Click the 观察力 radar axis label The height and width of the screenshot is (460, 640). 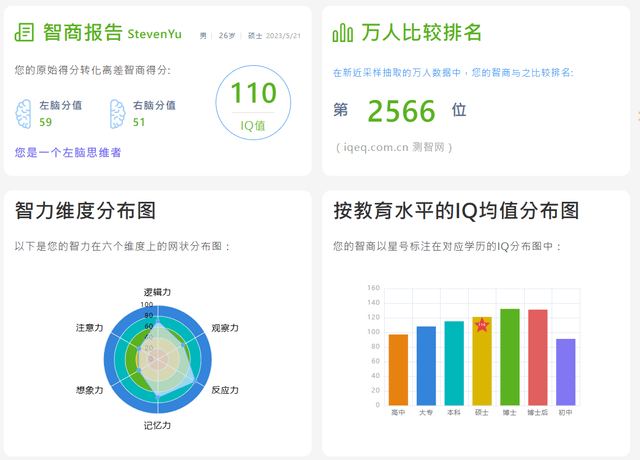[x=225, y=328]
